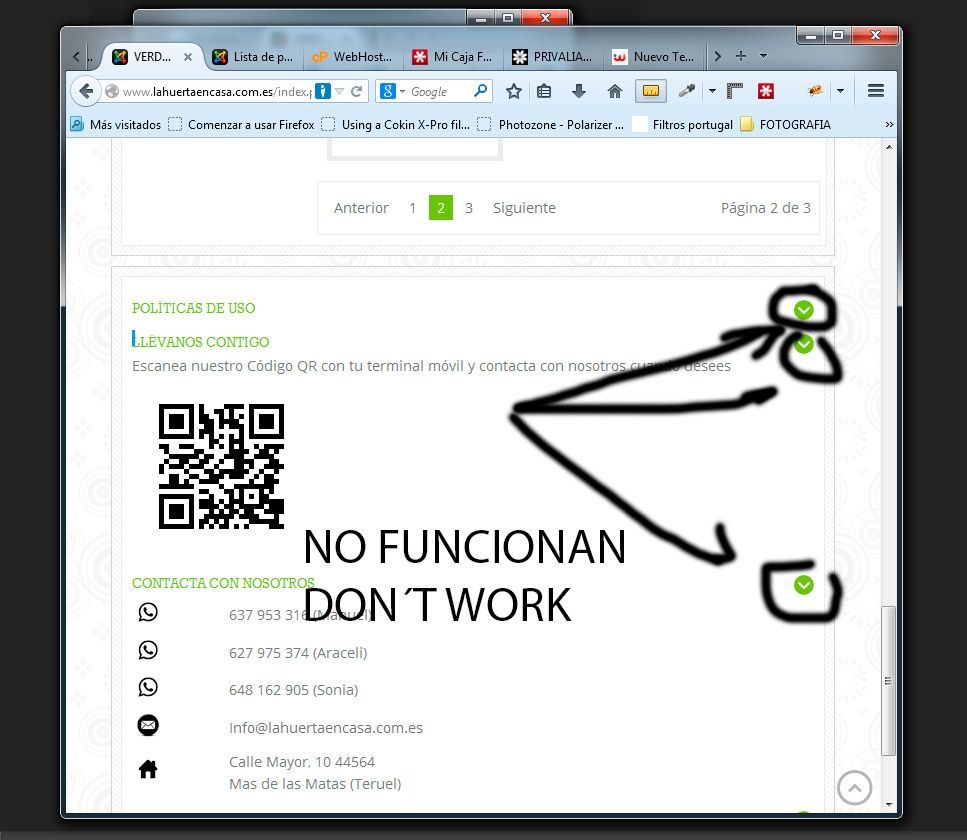This screenshot has width=967, height=840.
Task: Click the URL address field
Action: tap(216, 91)
